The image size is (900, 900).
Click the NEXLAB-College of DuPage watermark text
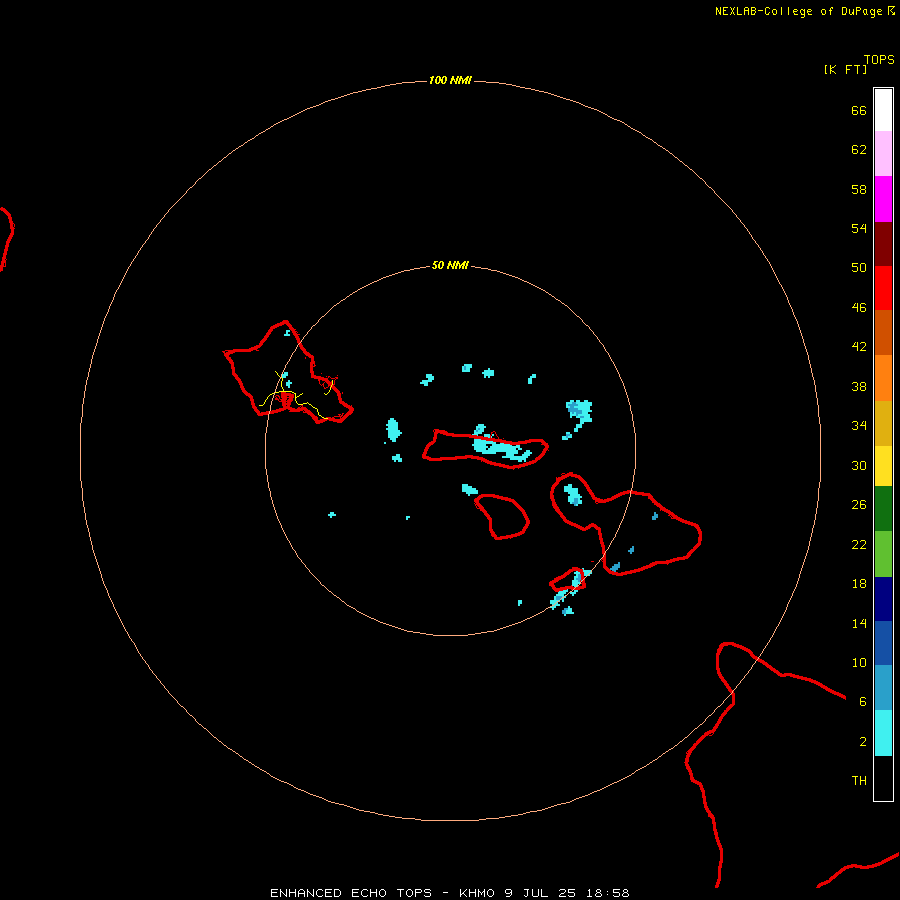pyautogui.click(x=799, y=11)
